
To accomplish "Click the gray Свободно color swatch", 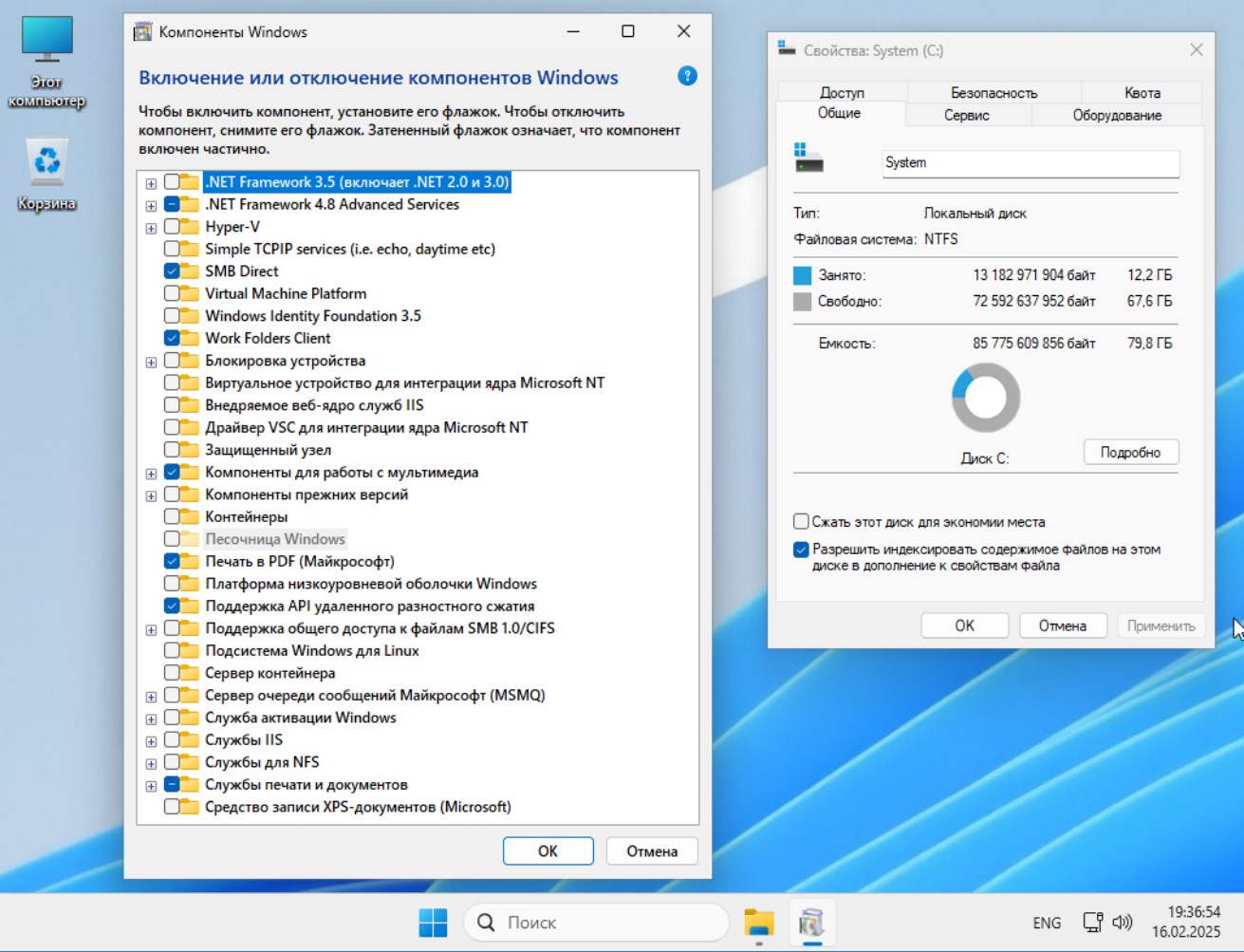I will tap(802, 302).
